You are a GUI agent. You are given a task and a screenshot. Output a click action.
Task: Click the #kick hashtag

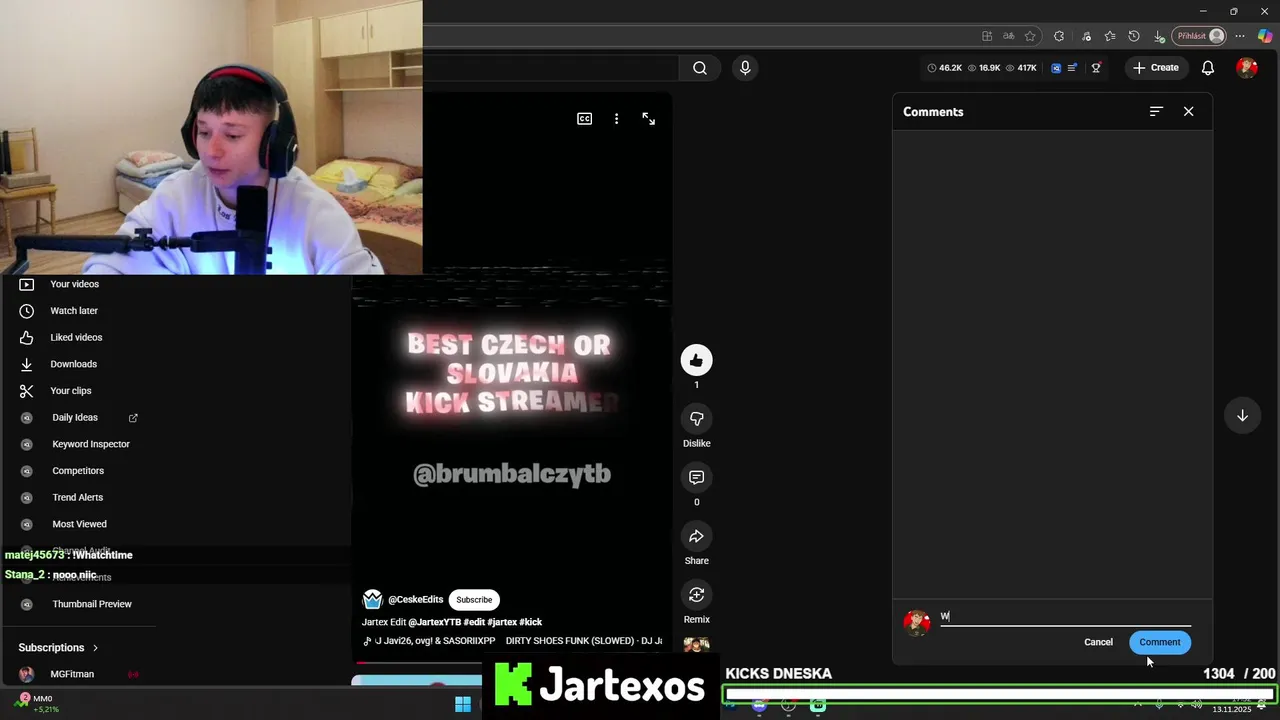click(530, 622)
